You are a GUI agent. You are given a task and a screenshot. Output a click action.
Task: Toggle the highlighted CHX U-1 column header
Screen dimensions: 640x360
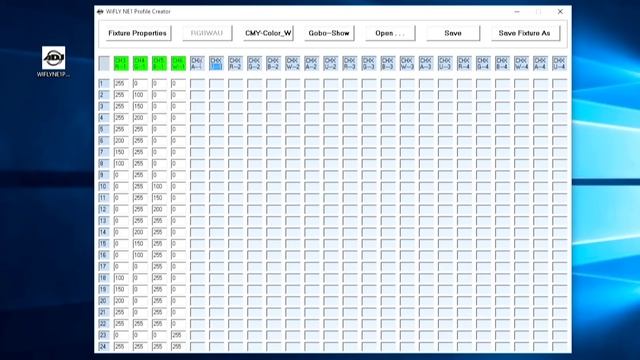(x=216, y=63)
